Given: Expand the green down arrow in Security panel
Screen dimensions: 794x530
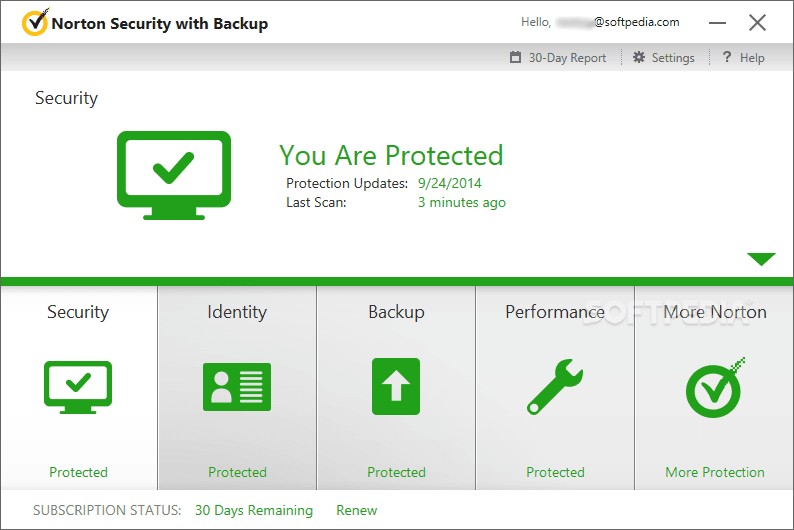Looking at the screenshot, I should [x=761, y=259].
